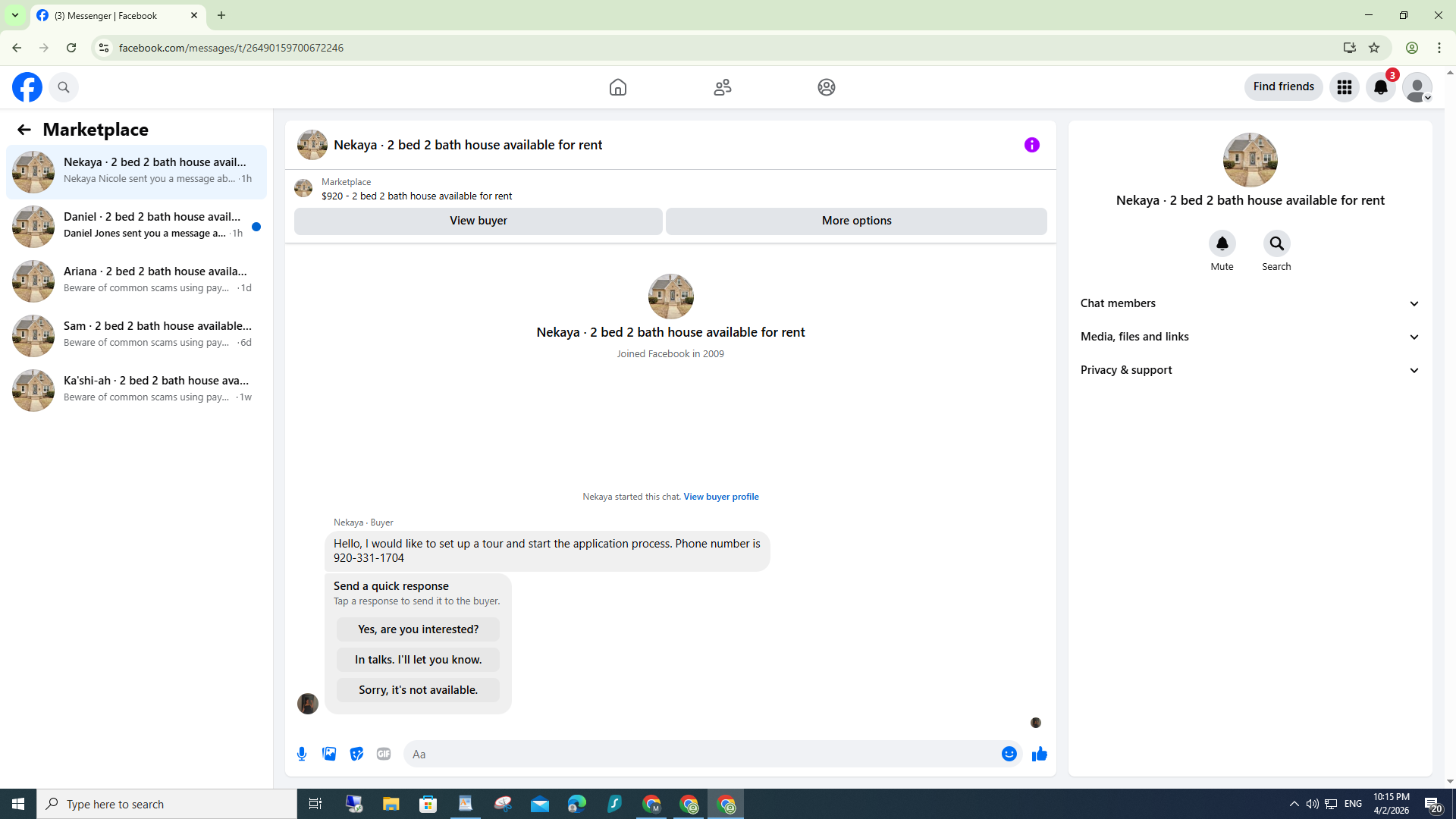Open Windows Start menu
1456x819 pixels.
[x=18, y=804]
